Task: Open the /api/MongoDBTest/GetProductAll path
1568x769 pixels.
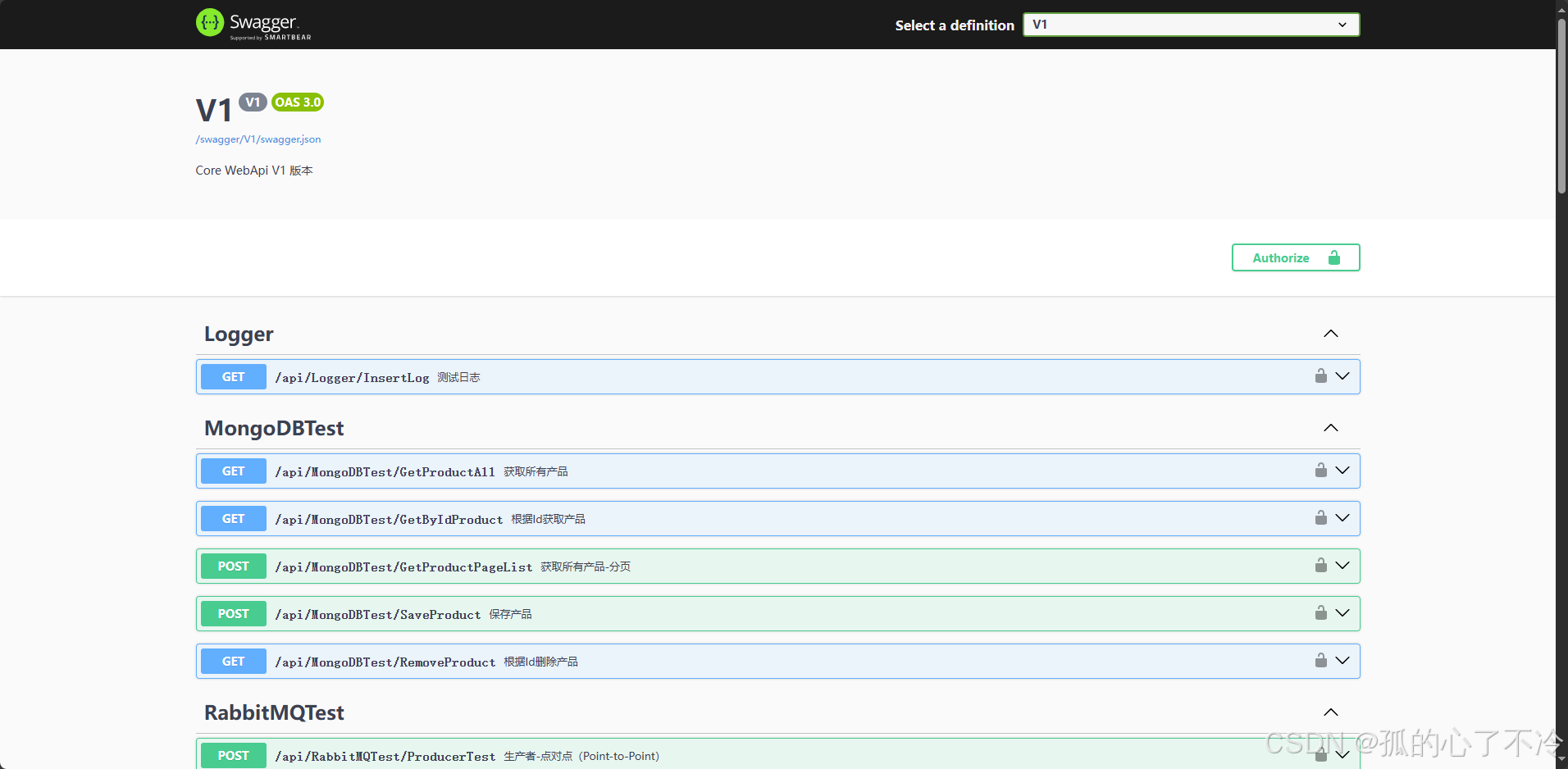Action: coord(385,472)
